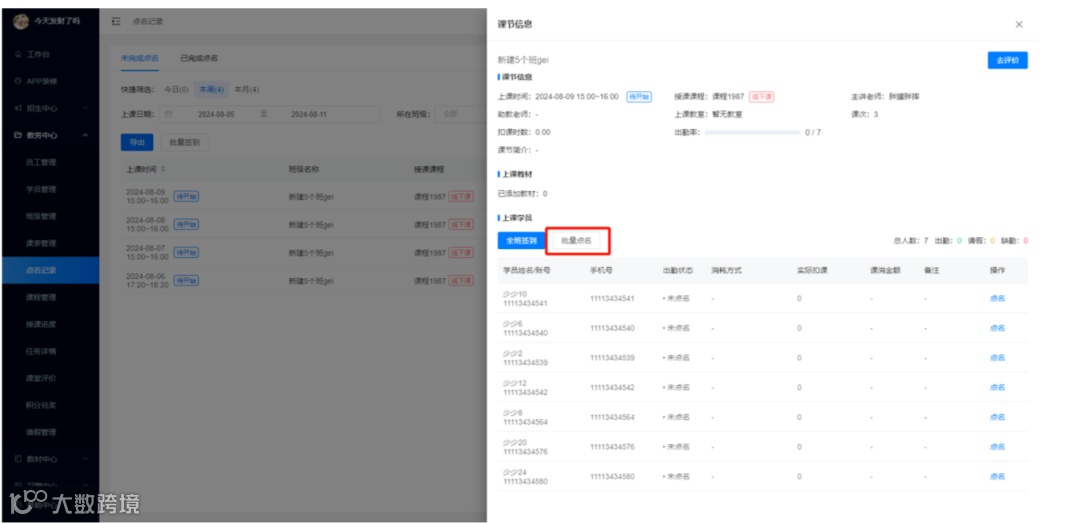Click the 去评价 button in the drawer
Image resolution: width=1080 pixels, height=523 pixels.
[1007, 60]
